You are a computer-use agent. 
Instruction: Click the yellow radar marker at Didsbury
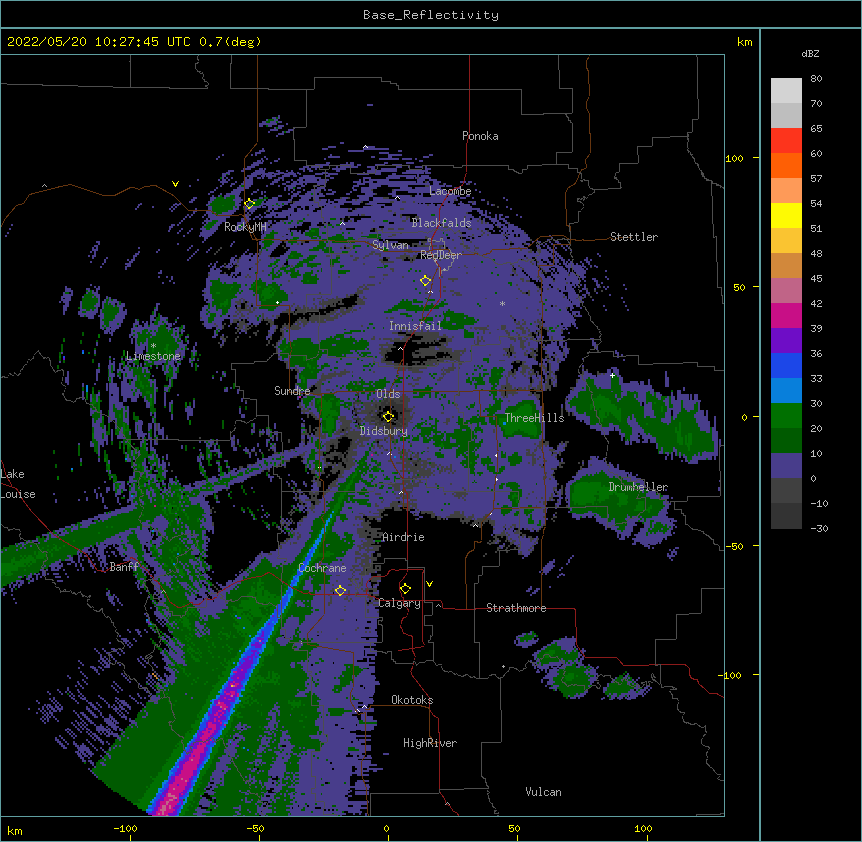(x=388, y=416)
